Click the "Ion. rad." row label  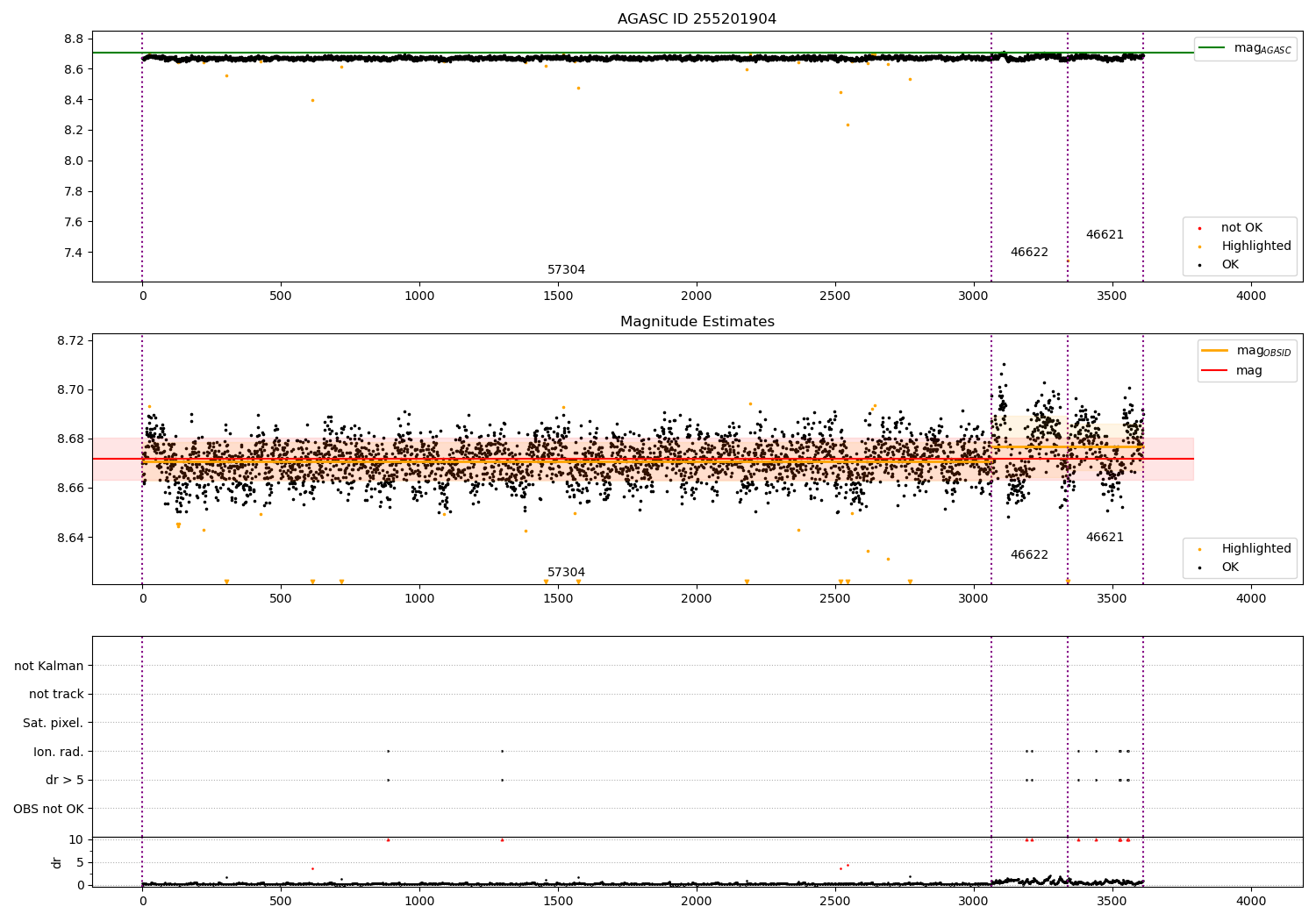pos(59,752)
